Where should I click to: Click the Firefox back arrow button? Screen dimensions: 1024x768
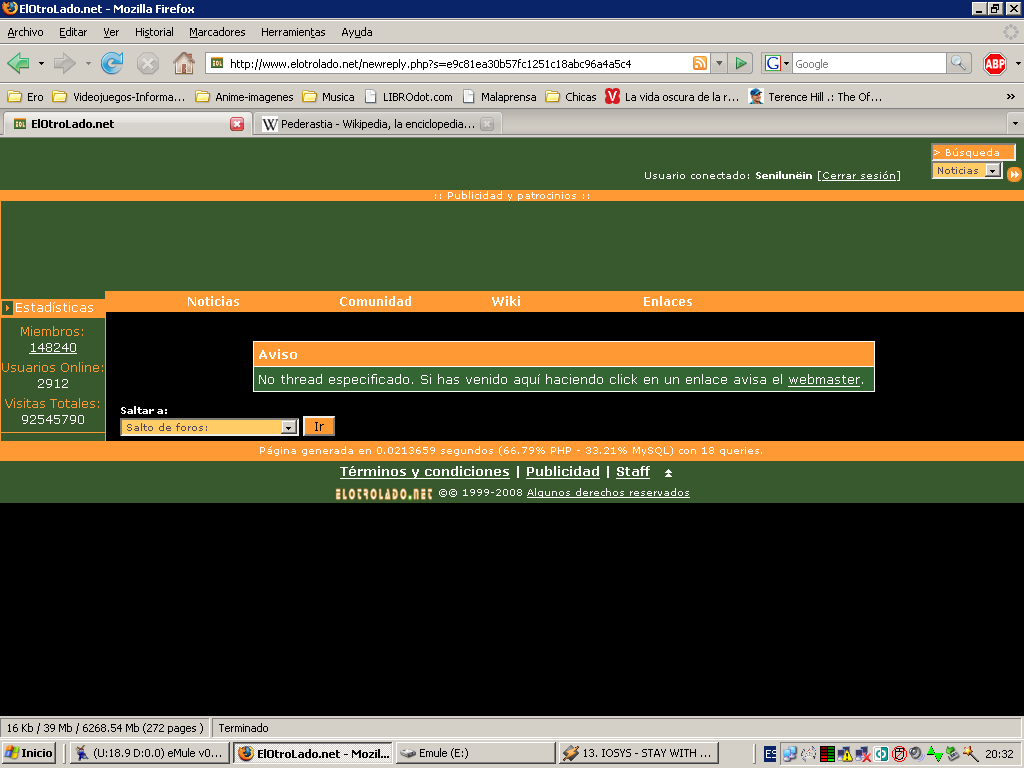[18, 63]
